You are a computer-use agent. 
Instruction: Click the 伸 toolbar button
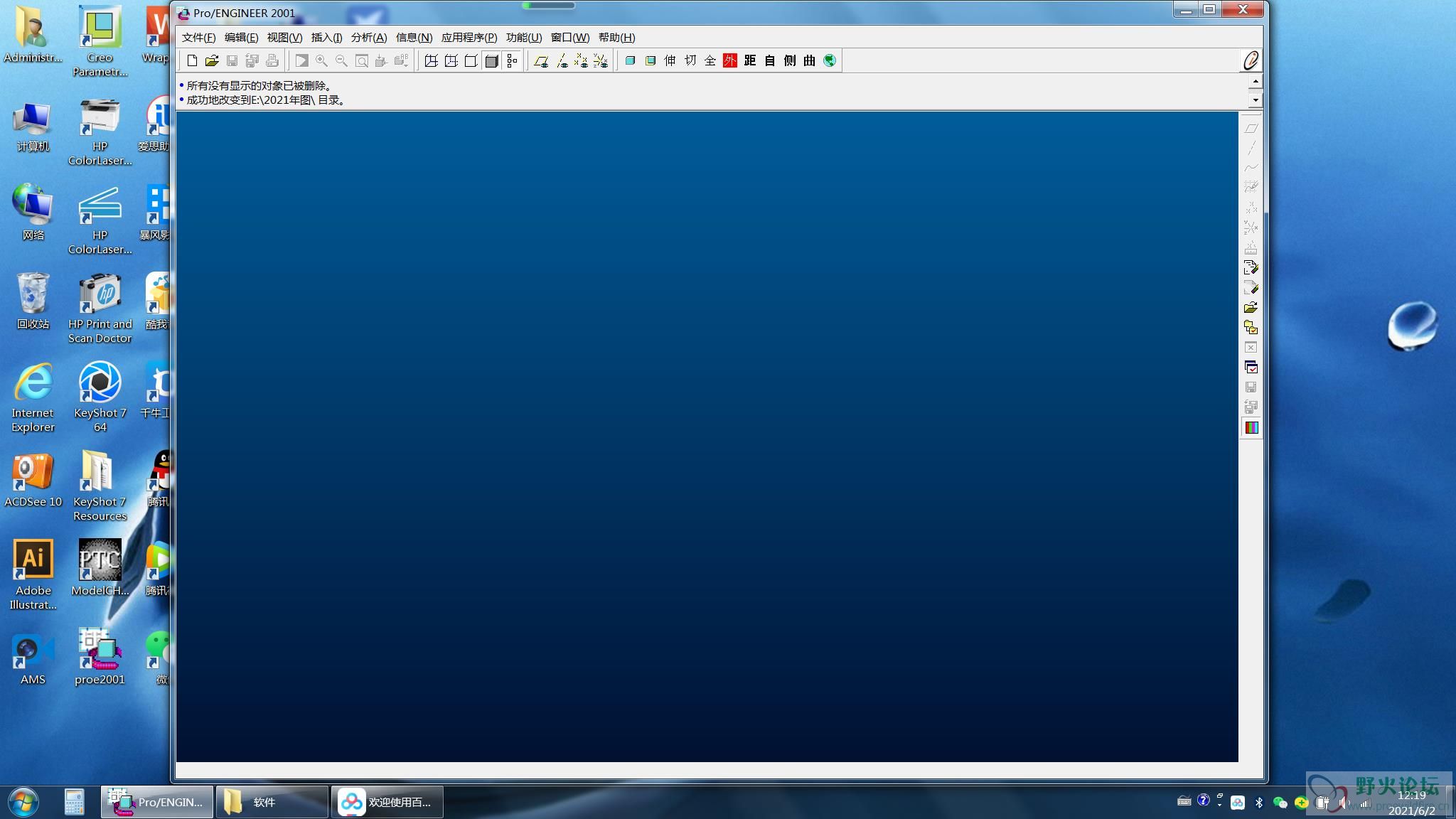tap(670, 61)
